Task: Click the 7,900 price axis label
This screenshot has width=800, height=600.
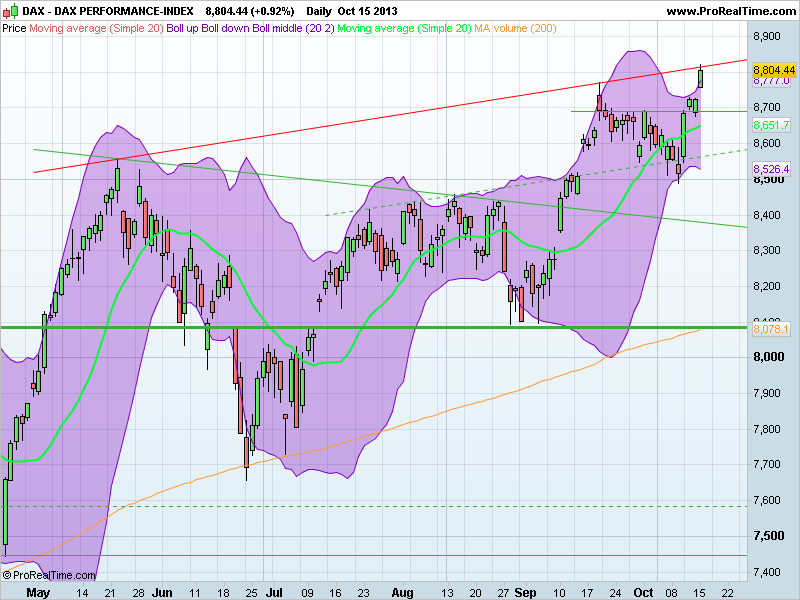Action: click(767, 393)
